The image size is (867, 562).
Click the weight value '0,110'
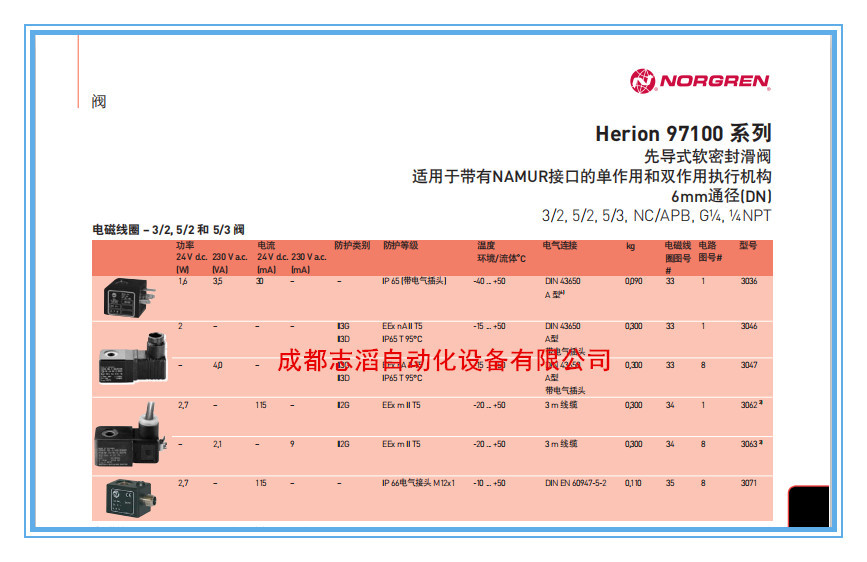(x=634, y=483)
